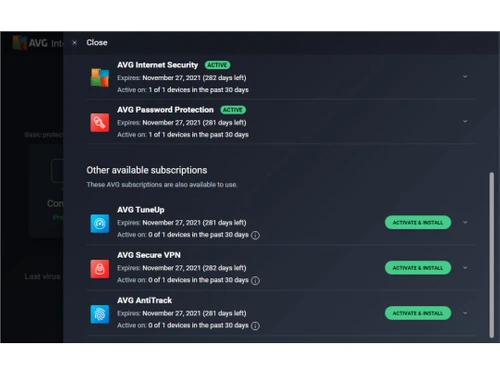Click the AVG logo in the background window
The width and height of the screenshot is (500, 375).
click(x=19, y=43)
